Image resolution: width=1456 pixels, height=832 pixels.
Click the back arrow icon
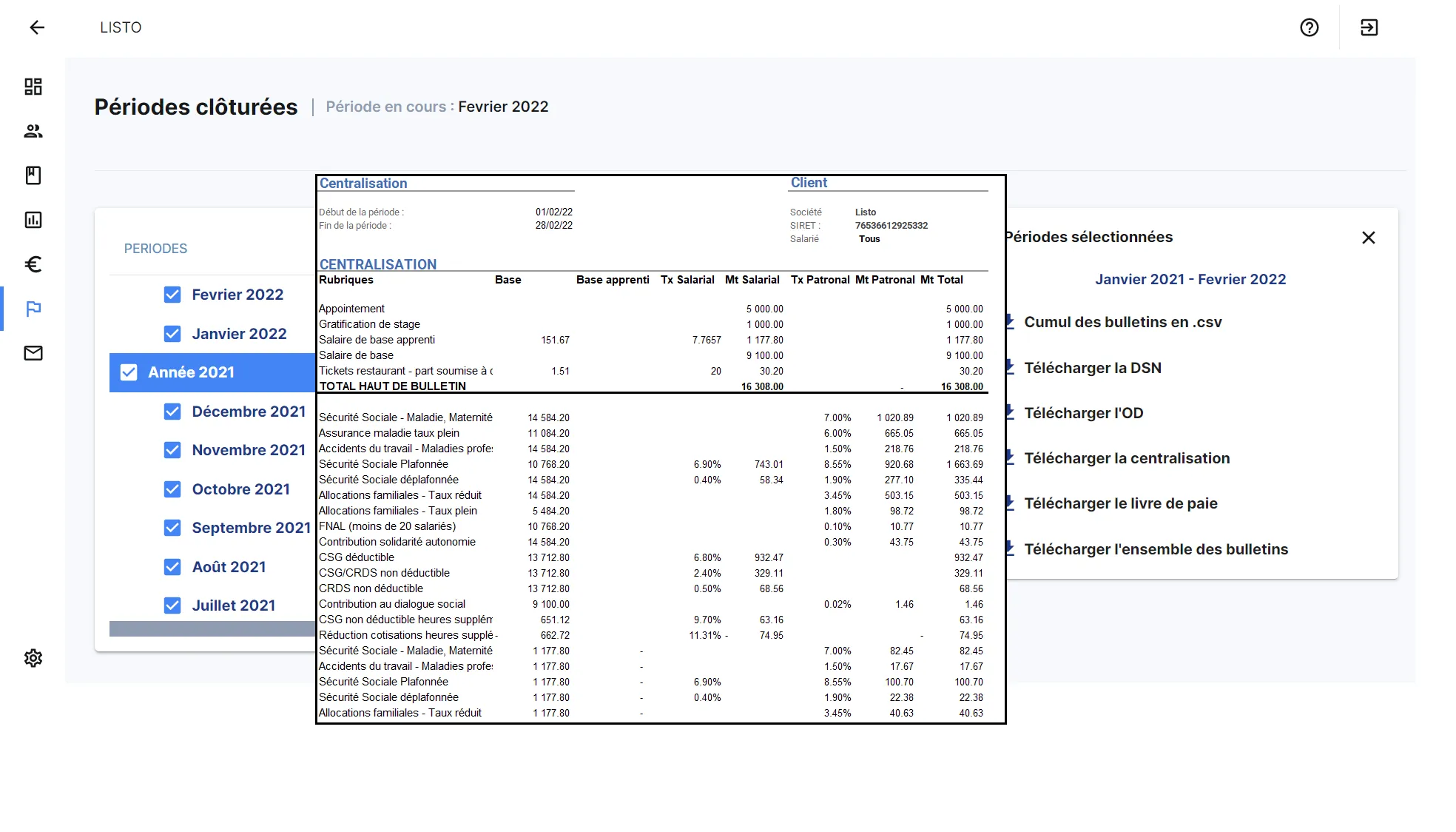pos(37,27)
